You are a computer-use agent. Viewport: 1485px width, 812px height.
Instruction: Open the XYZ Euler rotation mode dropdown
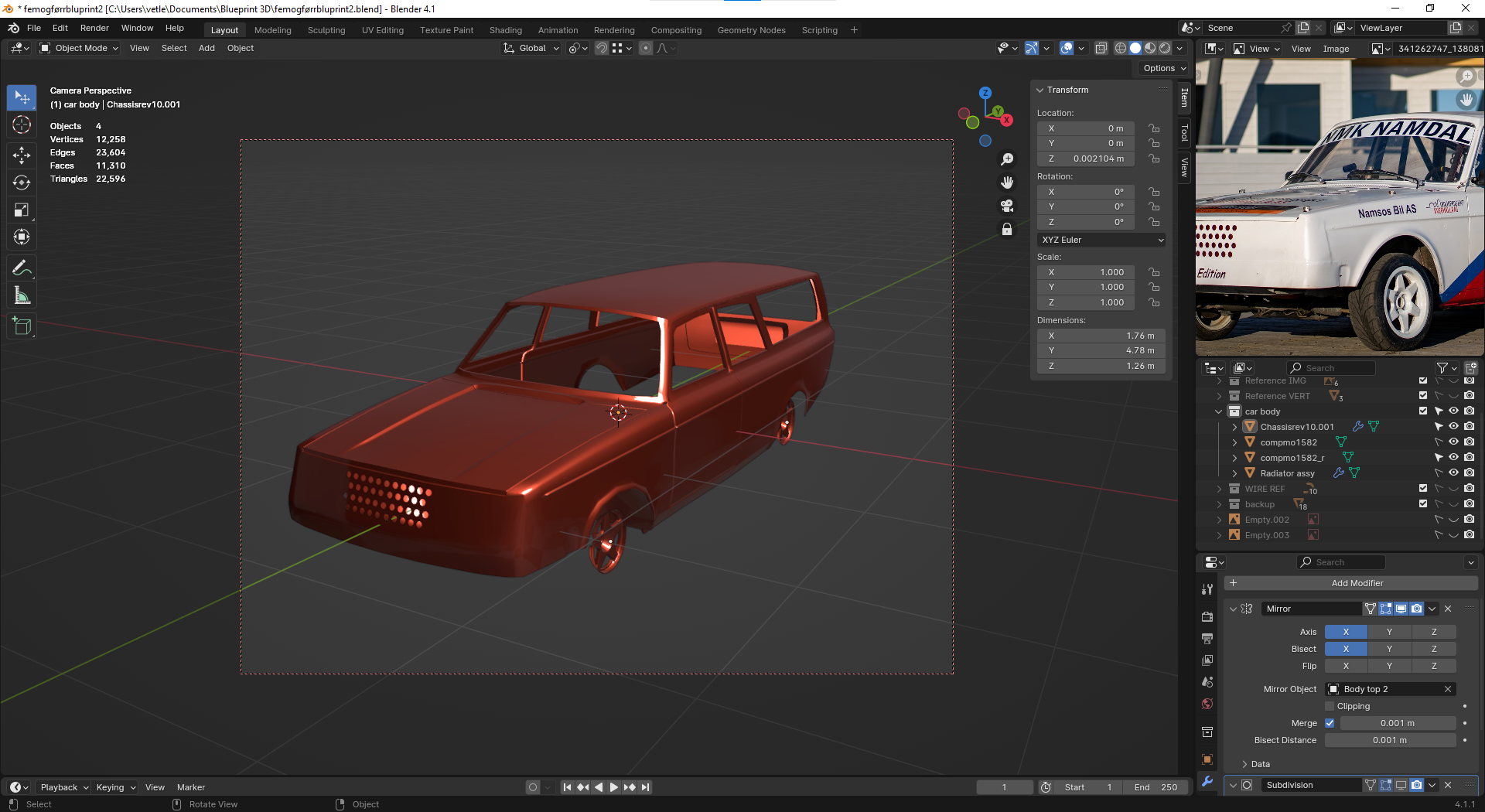click(x=1101, y=240)
